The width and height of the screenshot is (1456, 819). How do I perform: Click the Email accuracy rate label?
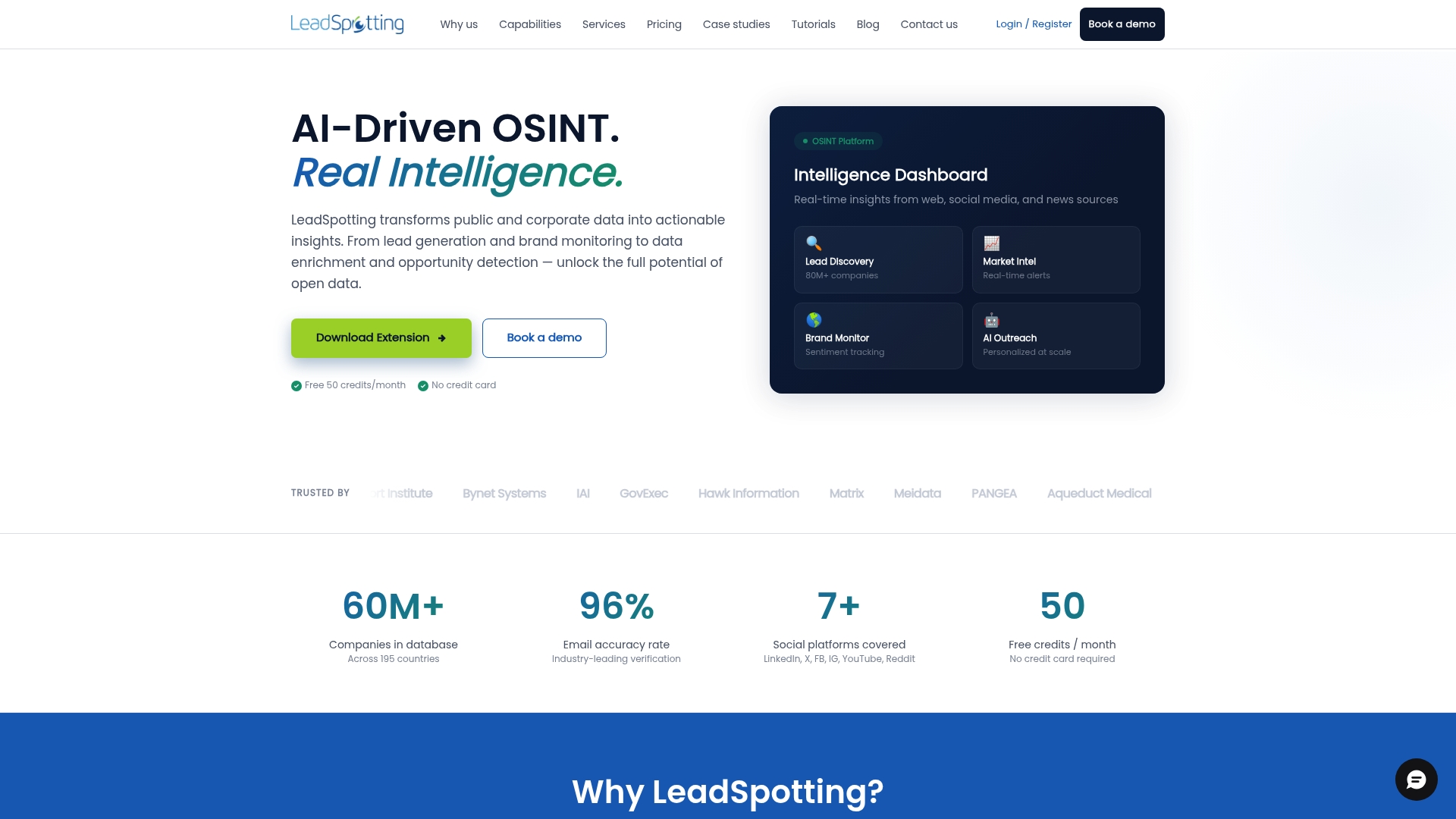coord(617,645)
